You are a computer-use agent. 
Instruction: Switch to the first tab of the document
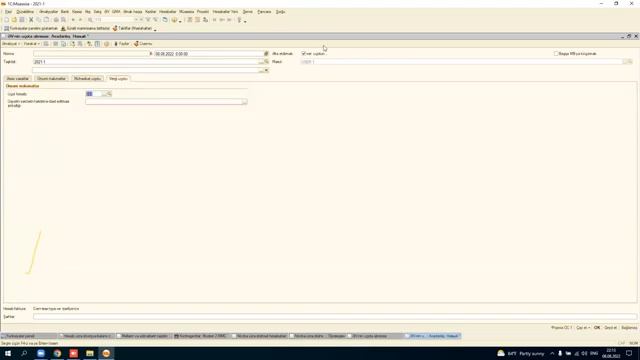click(x=18, y=78)
